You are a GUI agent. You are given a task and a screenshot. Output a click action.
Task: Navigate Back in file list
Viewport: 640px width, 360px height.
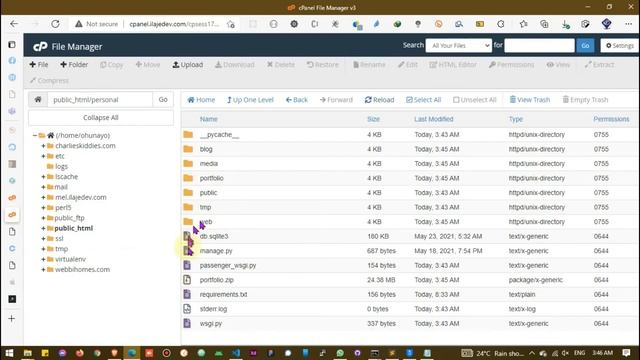(297, 100)
